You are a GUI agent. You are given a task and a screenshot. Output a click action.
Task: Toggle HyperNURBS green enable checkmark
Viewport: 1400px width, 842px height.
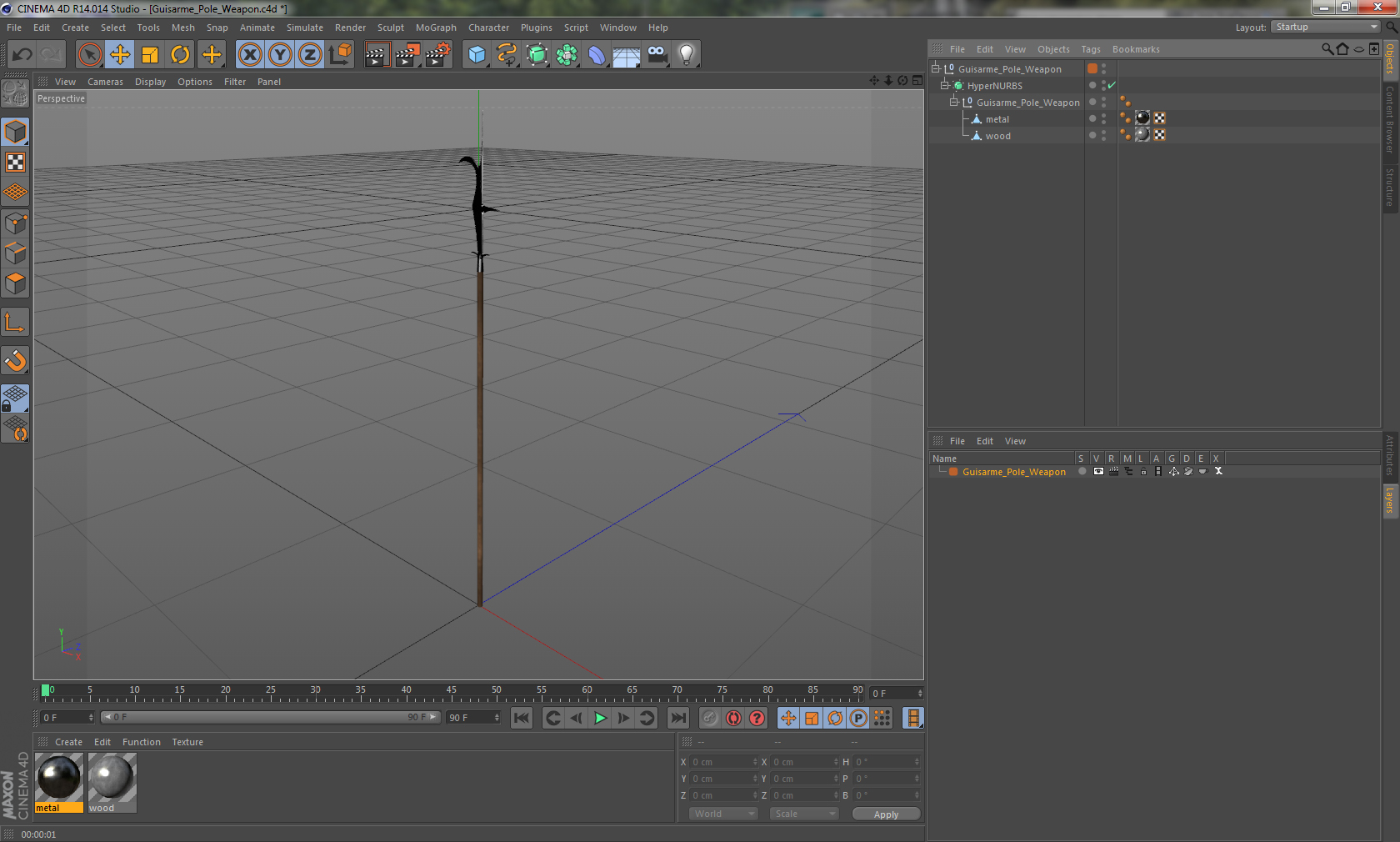[x=1112, y=85]
